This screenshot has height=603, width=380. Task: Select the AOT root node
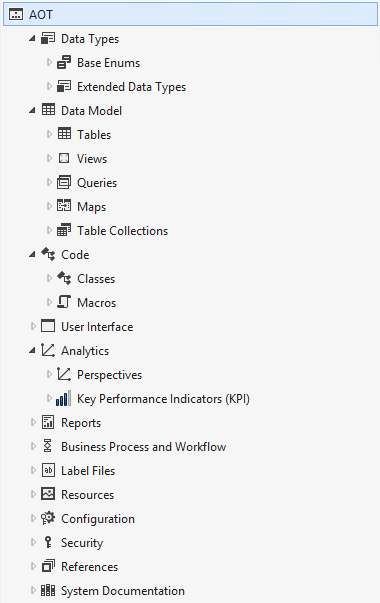(x=190, y=14)
